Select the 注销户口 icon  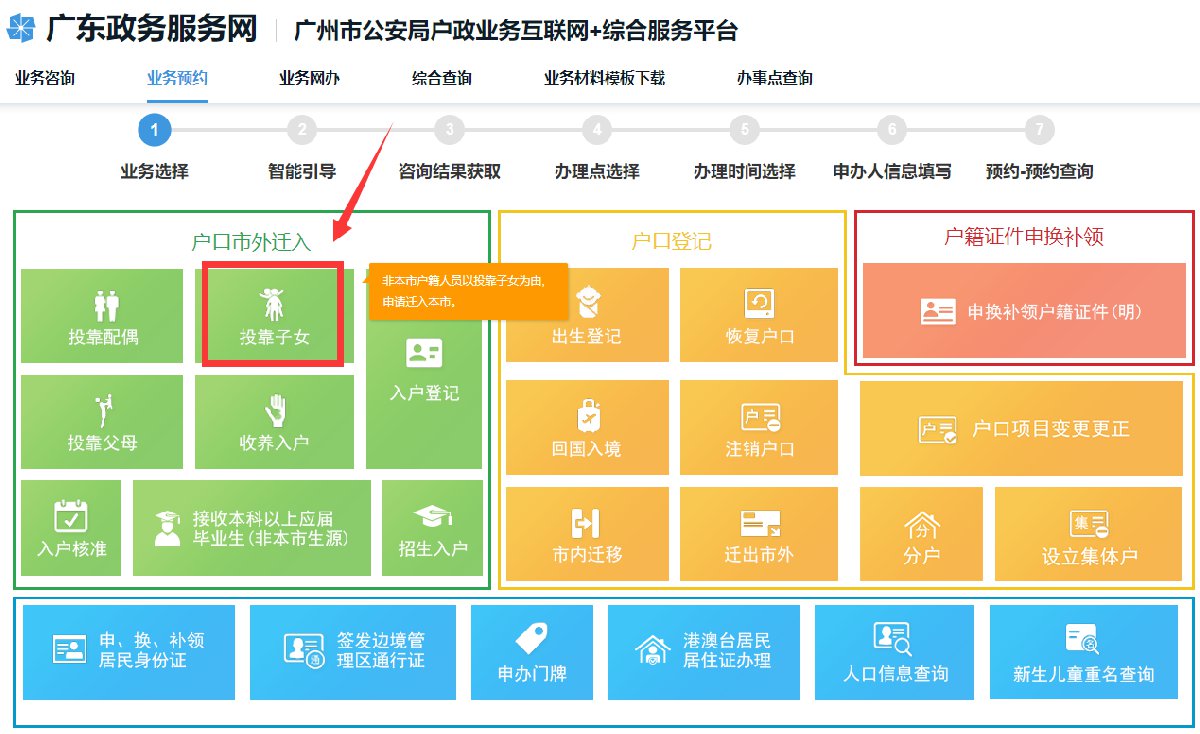(758, 425)
